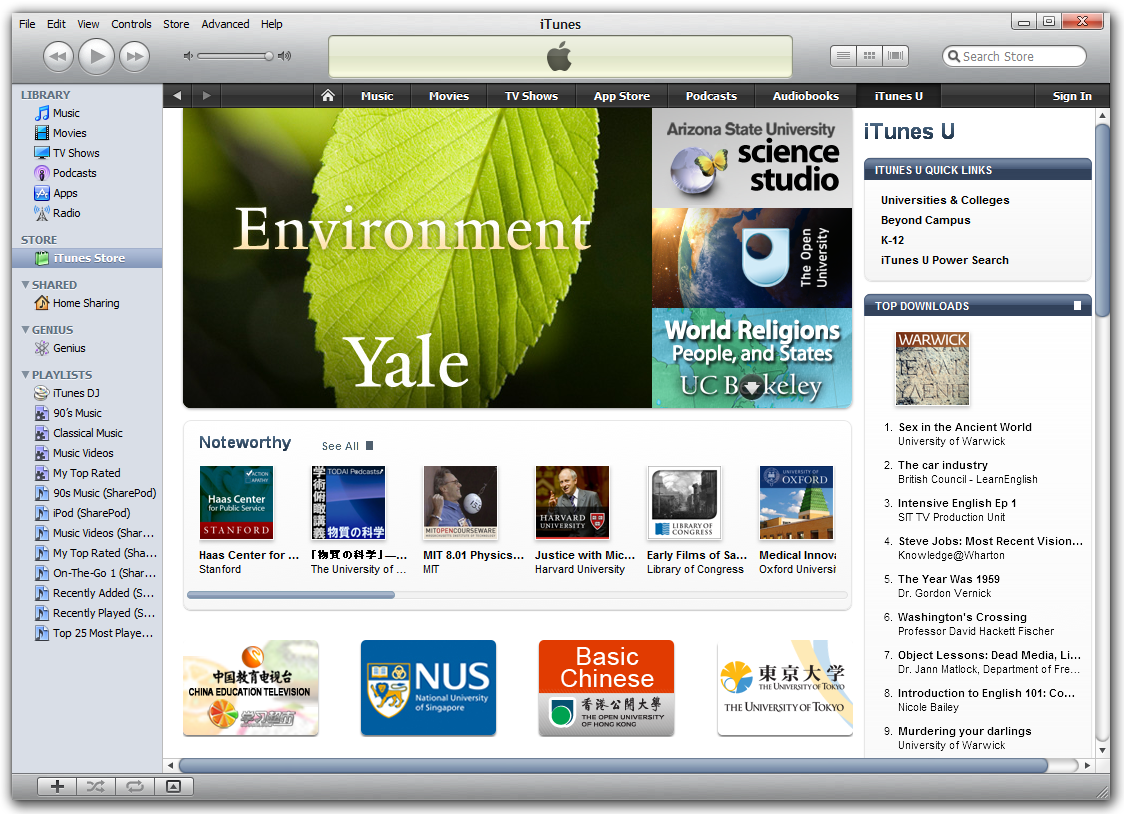The image size is (1124, 814).
Task: Open Beyond Campus quick link
Action: pos(925,221)
